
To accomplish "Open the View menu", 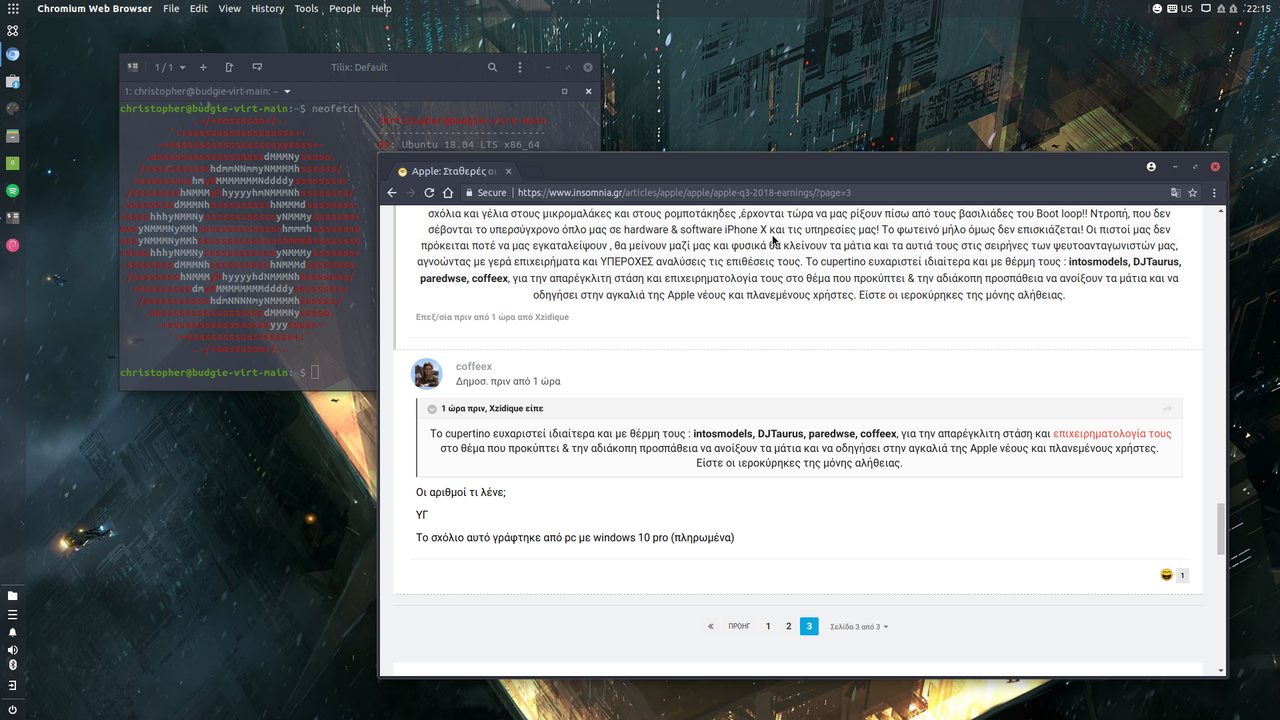I will [x=229, y=8].
